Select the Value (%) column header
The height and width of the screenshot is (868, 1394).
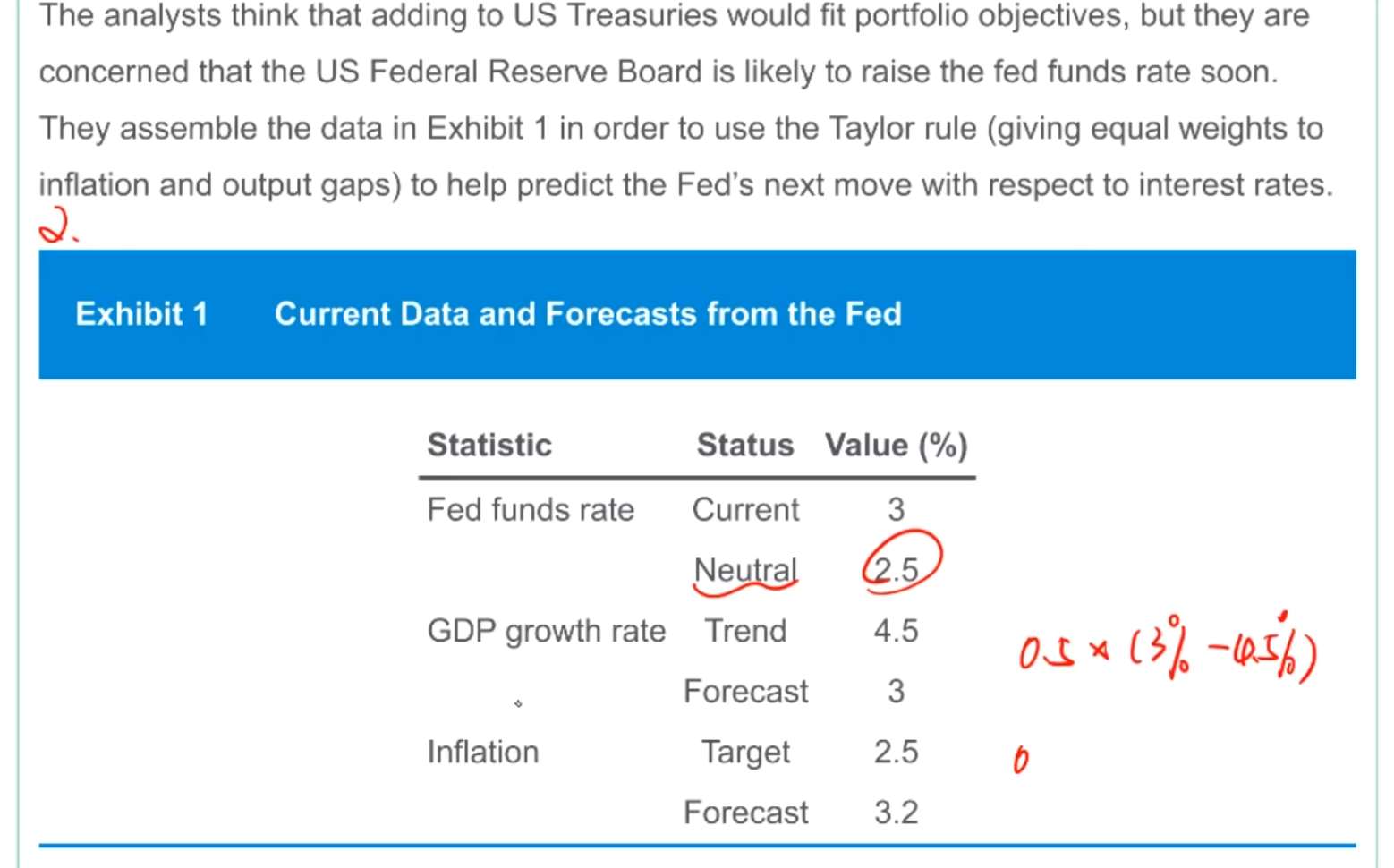[x=896, y=445]
